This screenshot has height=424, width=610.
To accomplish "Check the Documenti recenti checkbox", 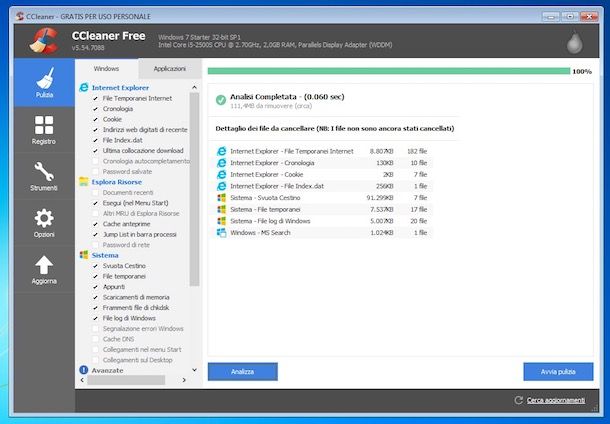I will pos(95,193).
